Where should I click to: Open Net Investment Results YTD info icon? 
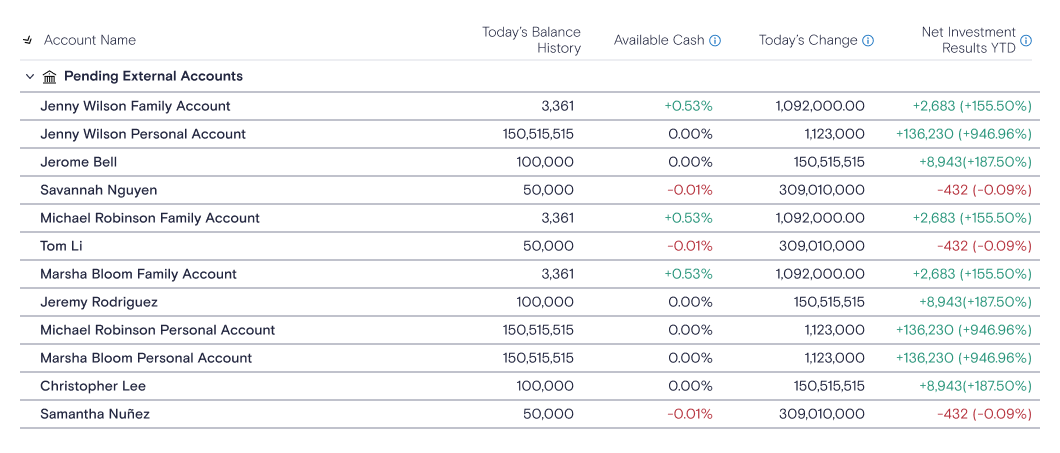pos(1026,41)
